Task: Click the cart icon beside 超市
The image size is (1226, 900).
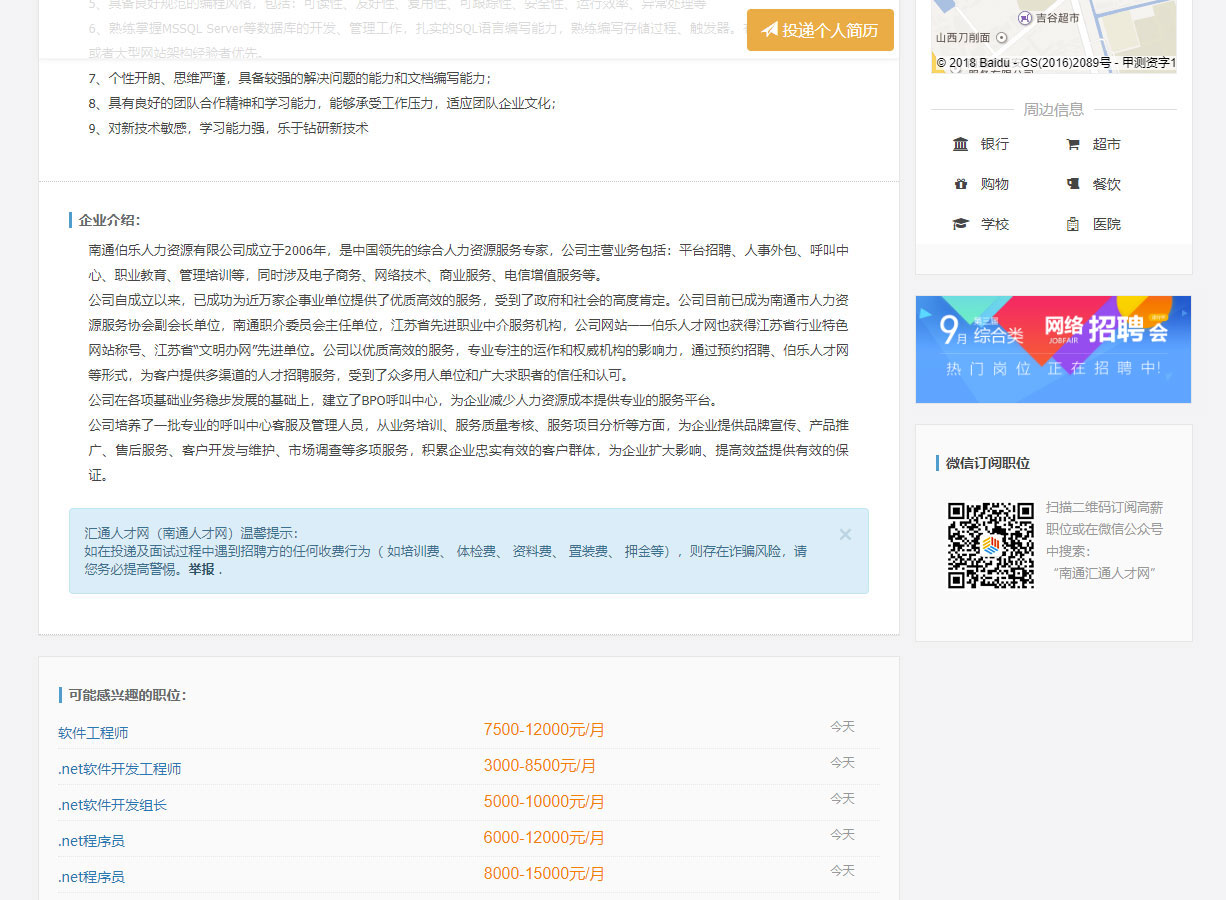Action: click(x=1073, y=144)
